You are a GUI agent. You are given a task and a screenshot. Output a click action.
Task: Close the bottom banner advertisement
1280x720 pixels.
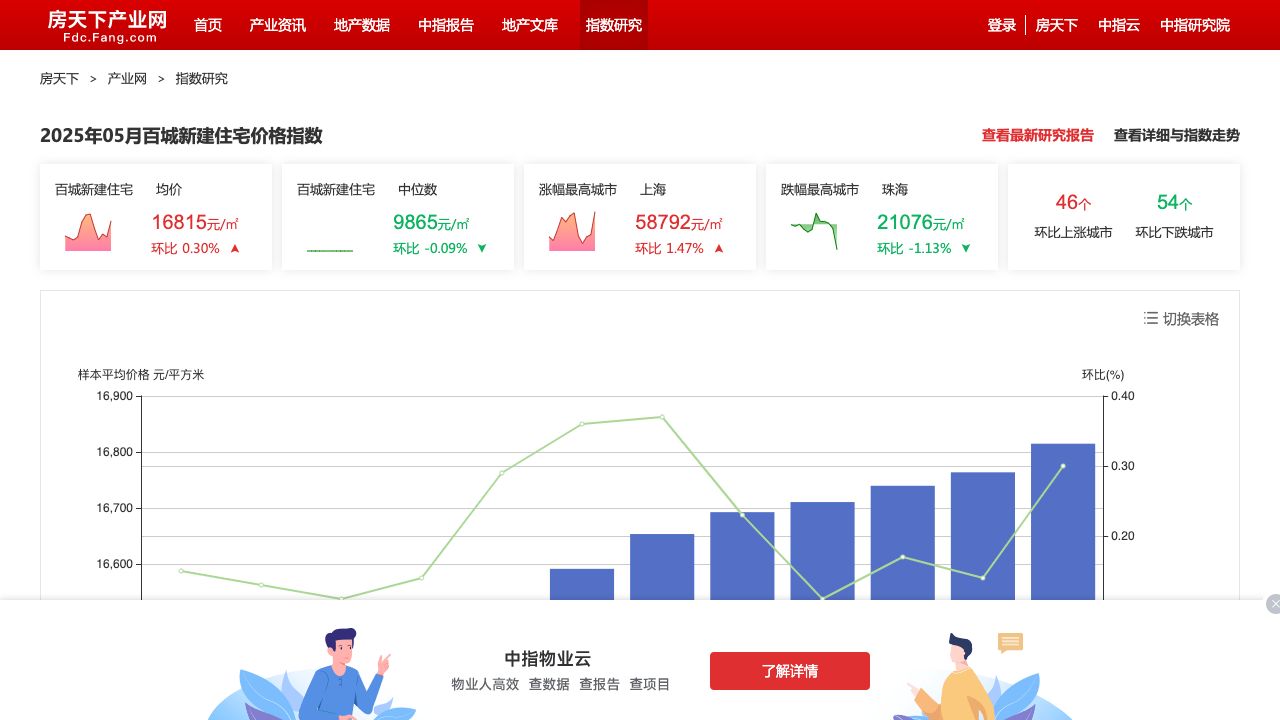(x=1273, y=604)
